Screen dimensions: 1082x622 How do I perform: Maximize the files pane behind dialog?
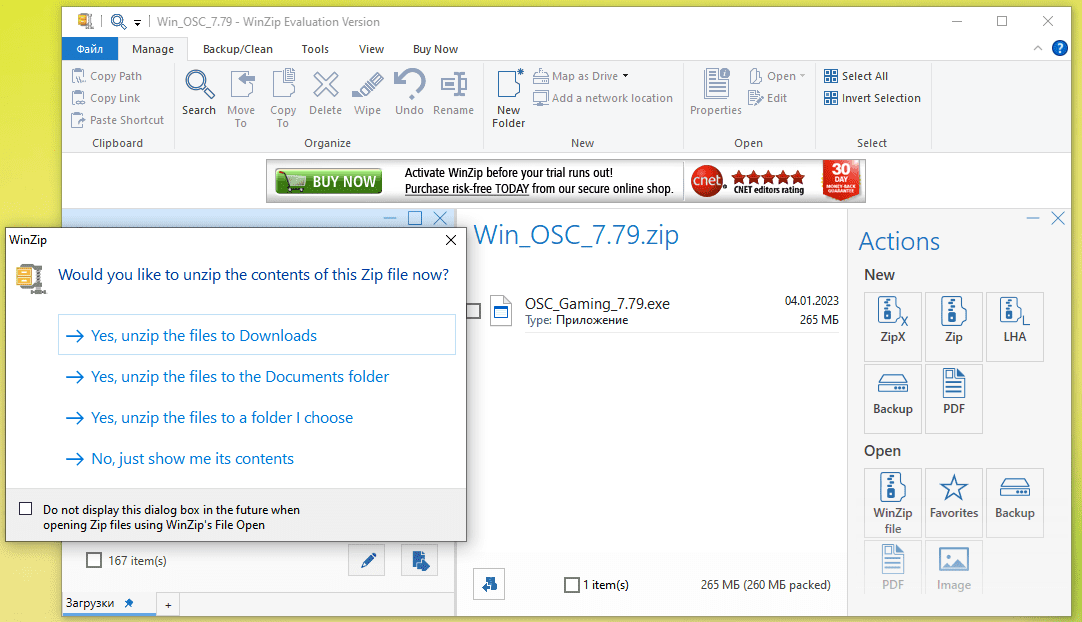pos(415,218)
